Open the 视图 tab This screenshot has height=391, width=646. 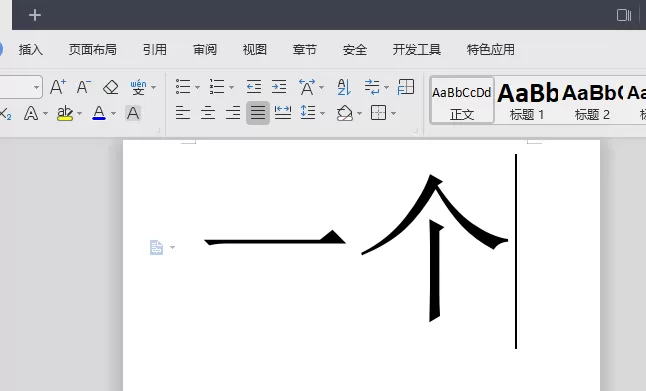pos(255,50)
